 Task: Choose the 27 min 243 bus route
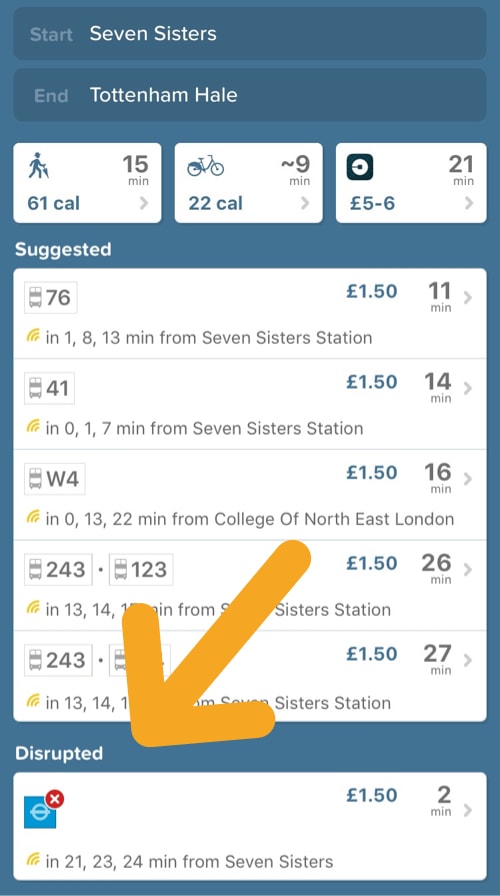(x=250, y=676)
